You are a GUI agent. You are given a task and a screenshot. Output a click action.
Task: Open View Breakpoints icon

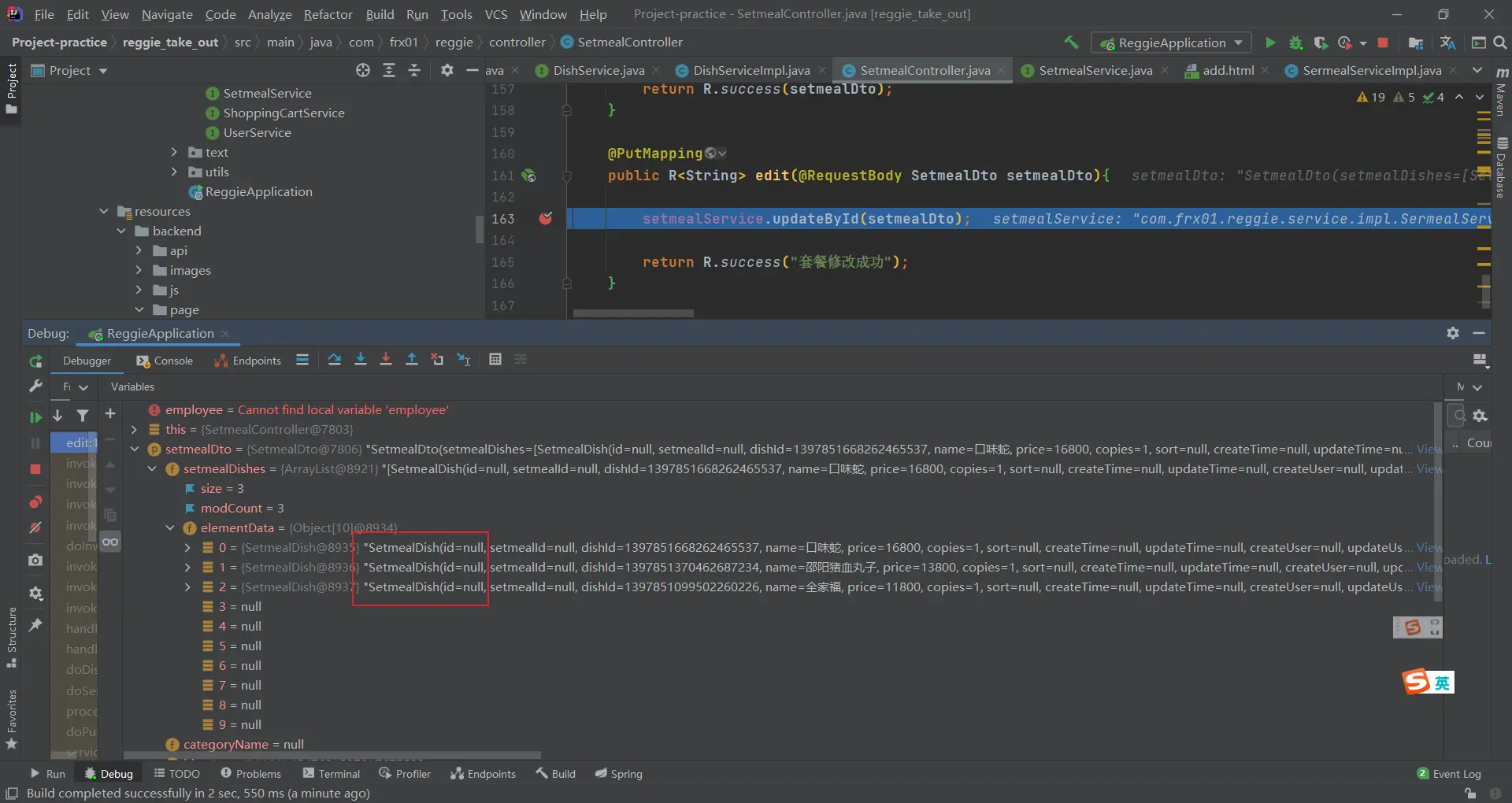click(35, 501)
